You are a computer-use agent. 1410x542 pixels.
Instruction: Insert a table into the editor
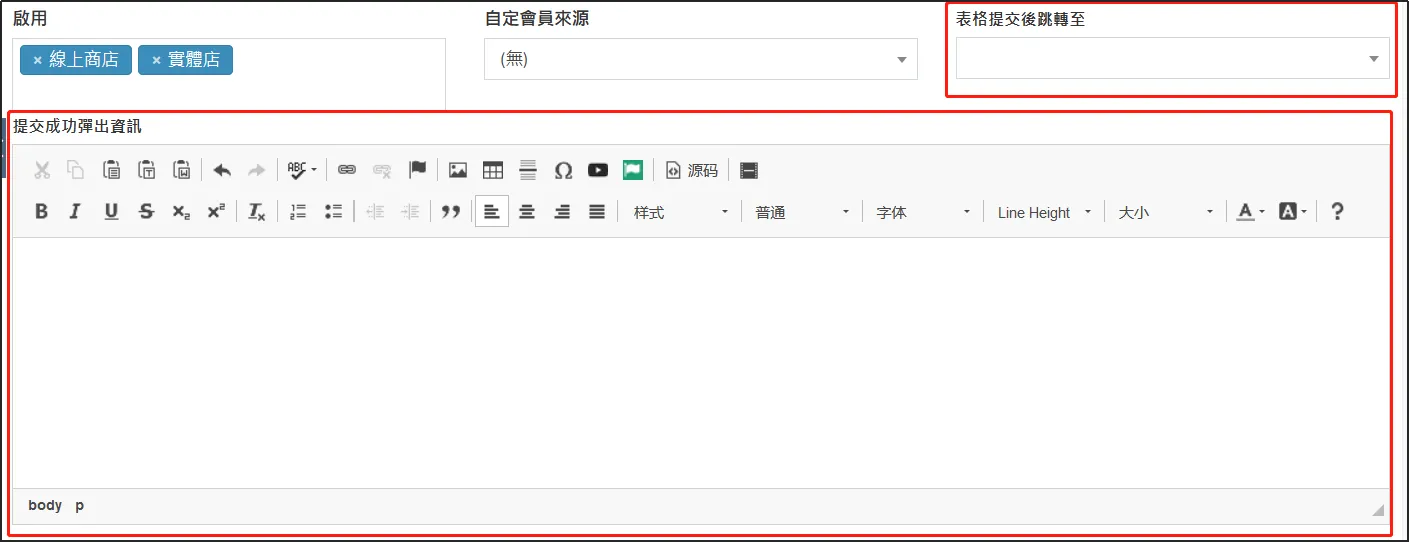pyautogui.click(x=493, y=170)
